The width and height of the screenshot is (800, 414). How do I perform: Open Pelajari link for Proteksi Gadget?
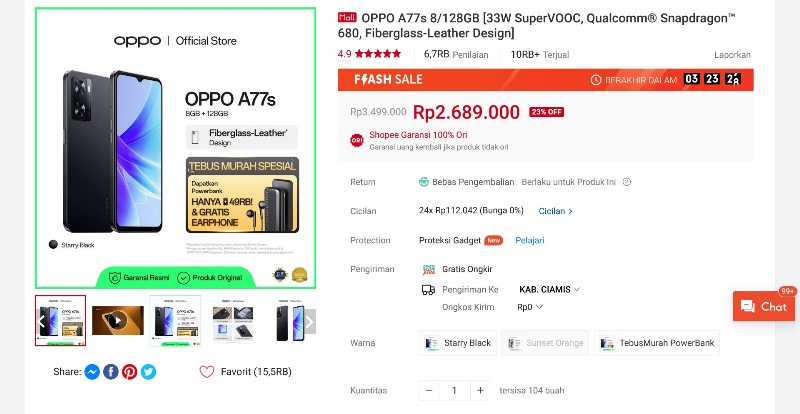pyautogui.click(x=530, y=240)
